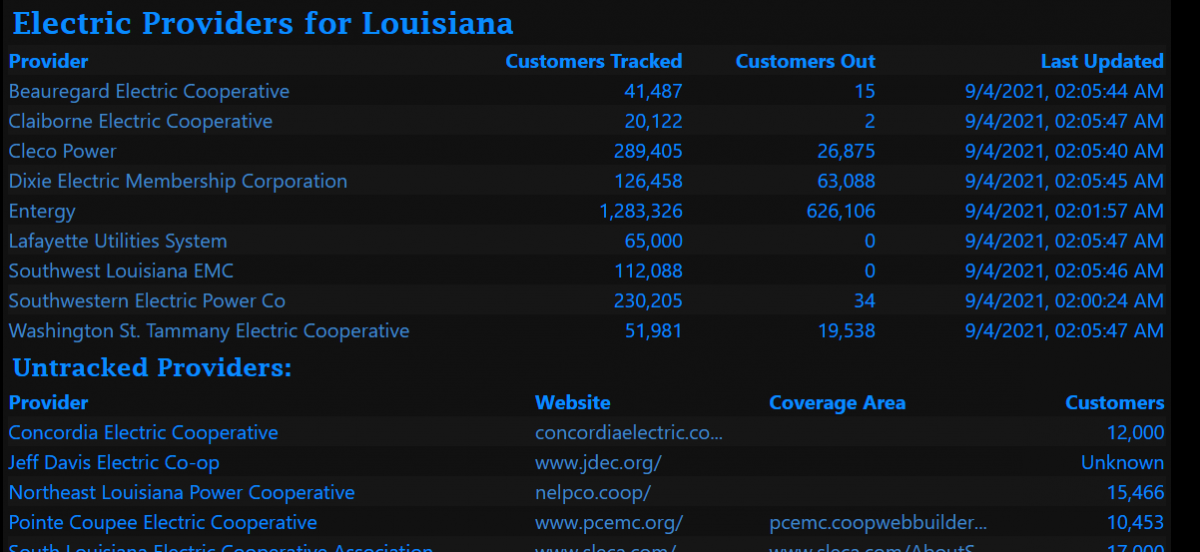The width and height of the screenshot is (1200, 552).
Task: Open Entergy provider details
Action: pyautogui.click(x=42, y=211)
